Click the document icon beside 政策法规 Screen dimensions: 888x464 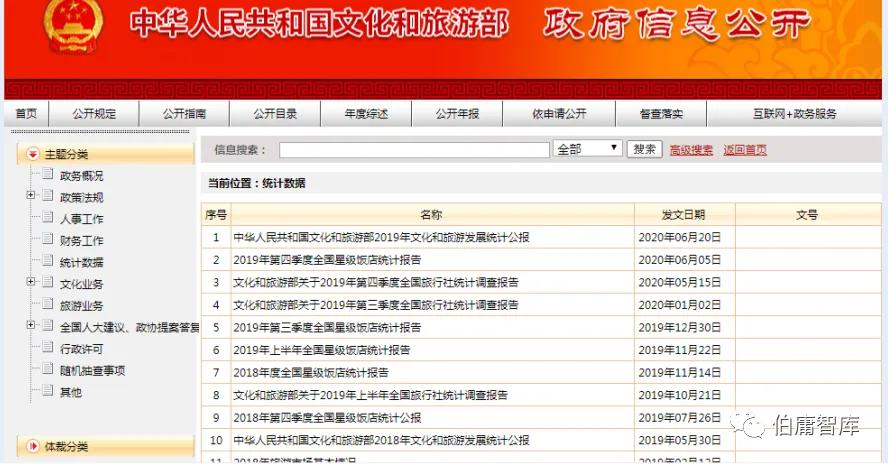click(48, 196)
